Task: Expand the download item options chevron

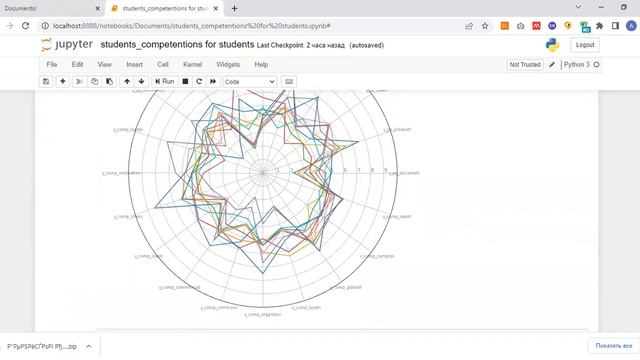Action: [x=89, y=347]
